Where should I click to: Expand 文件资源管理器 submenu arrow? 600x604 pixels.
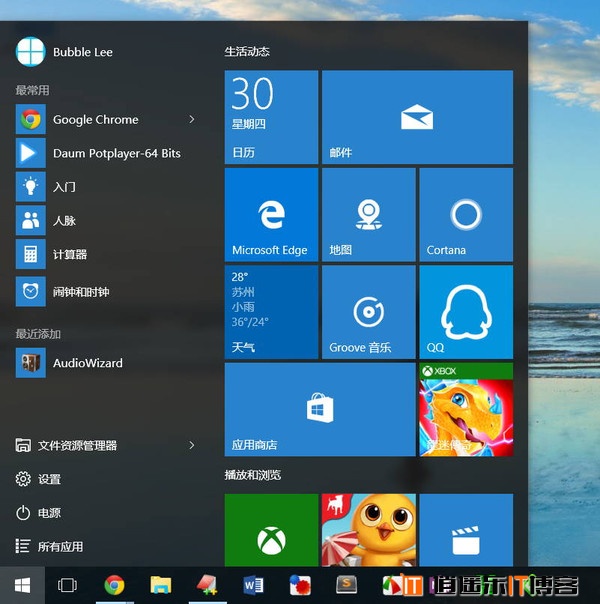pos(192,445)
